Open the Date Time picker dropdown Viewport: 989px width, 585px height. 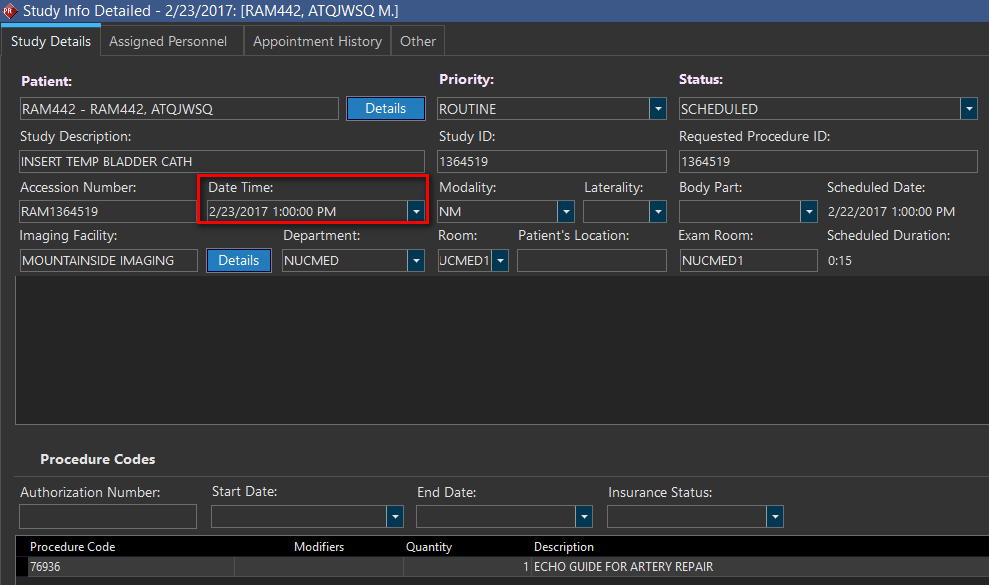pyautogui.click(x=416, y=212)
